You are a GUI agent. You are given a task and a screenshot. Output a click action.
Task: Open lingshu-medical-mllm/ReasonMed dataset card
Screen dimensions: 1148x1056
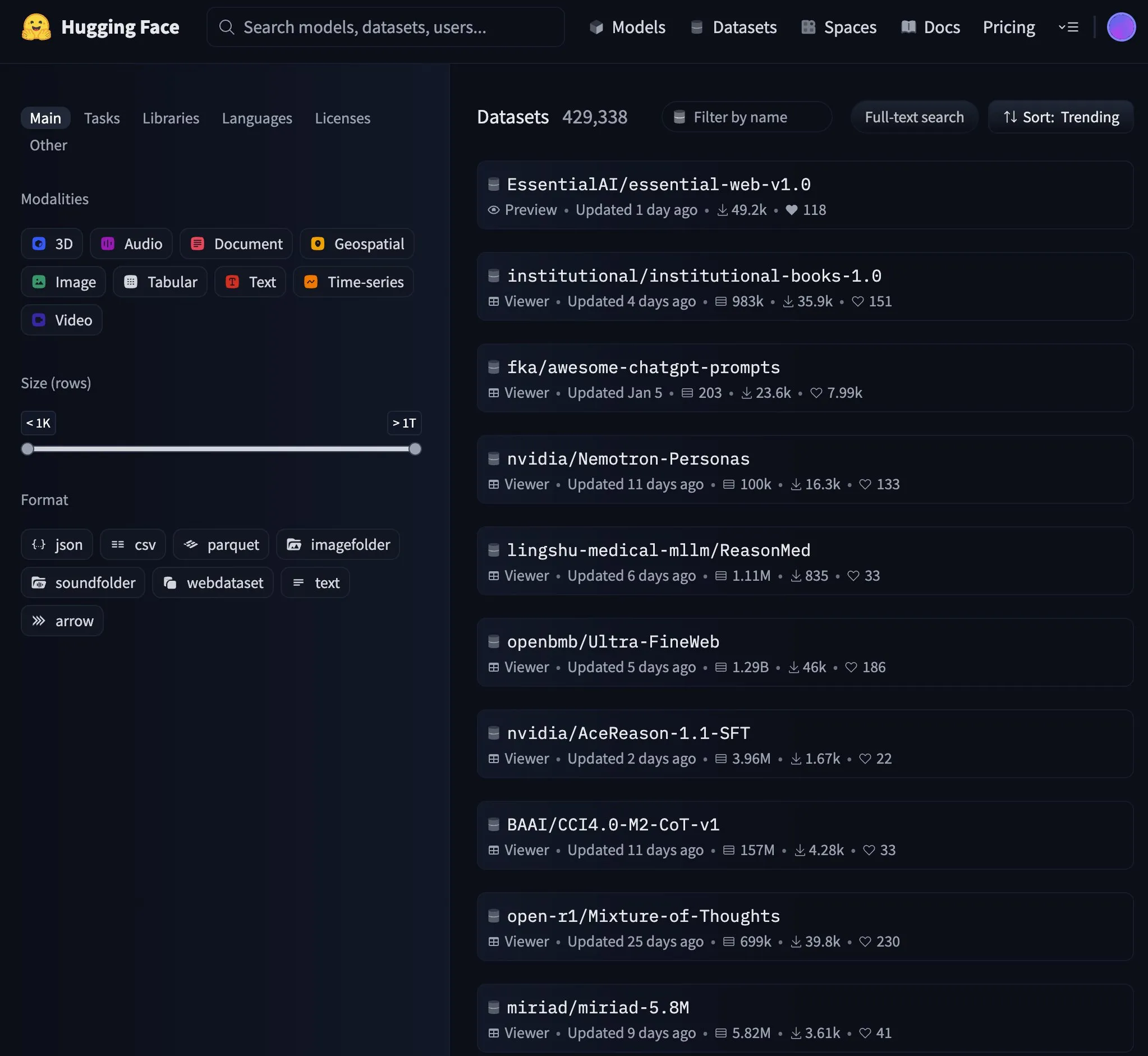[805, 561]
